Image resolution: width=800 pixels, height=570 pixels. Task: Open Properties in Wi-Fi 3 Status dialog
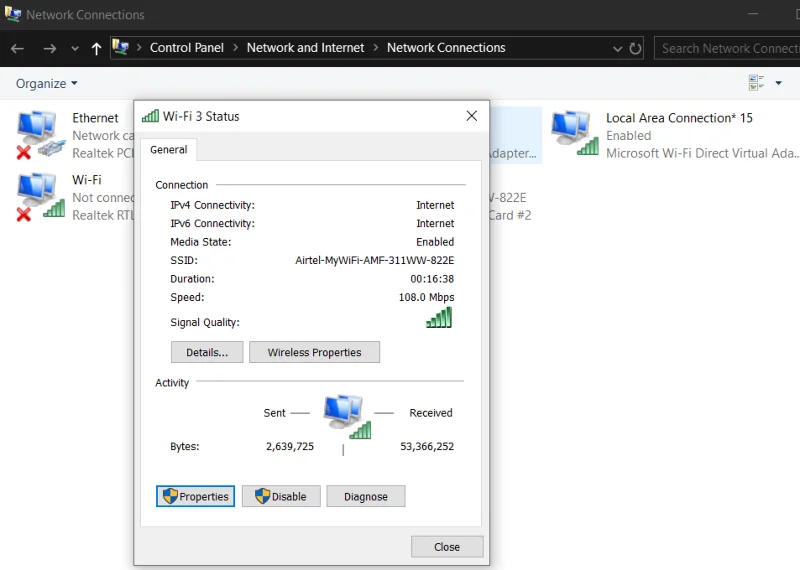pyautogui.click(x=195, y=496)
